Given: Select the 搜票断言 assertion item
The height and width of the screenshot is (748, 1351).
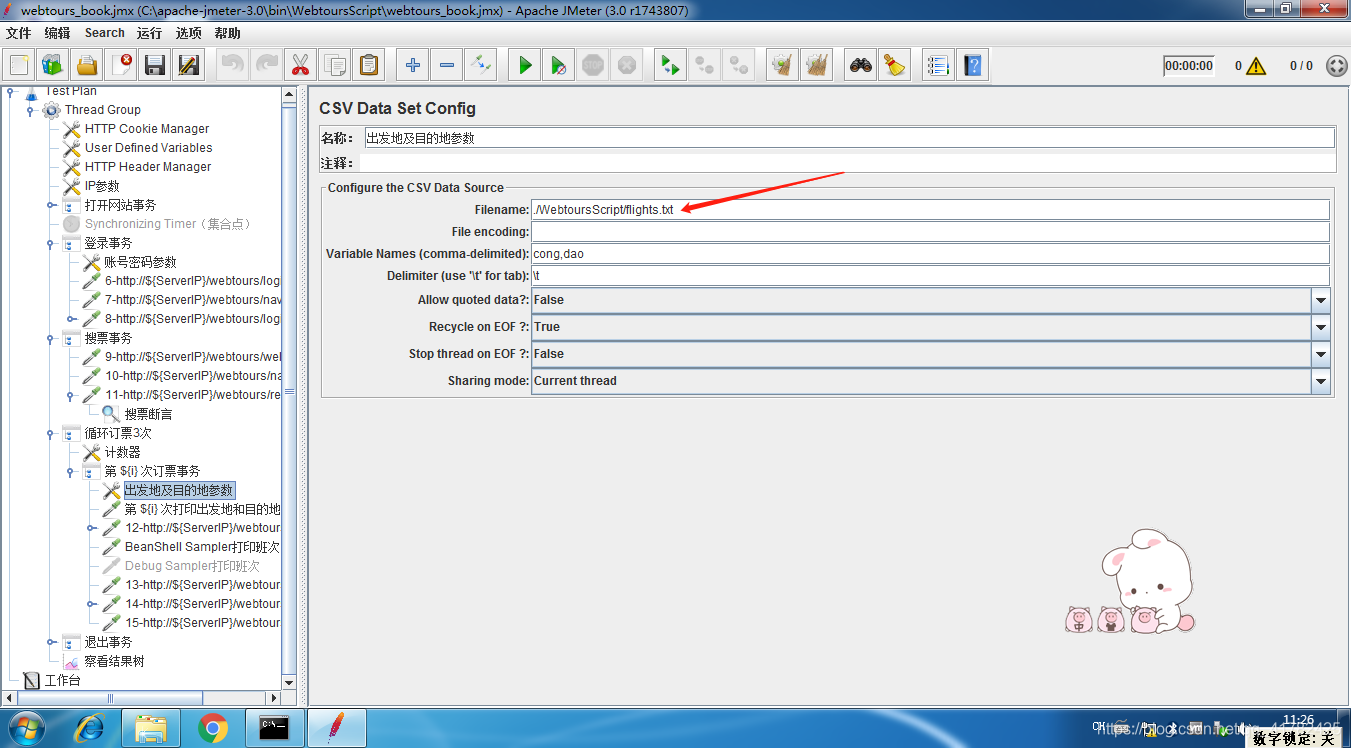Looking at the screenshot, I should point(148,414).
